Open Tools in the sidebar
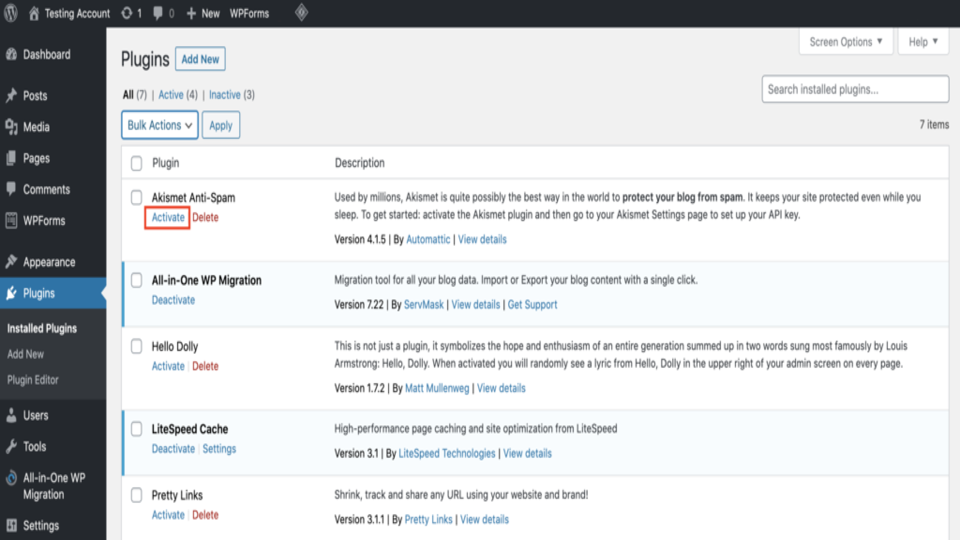 click(34, 446)
